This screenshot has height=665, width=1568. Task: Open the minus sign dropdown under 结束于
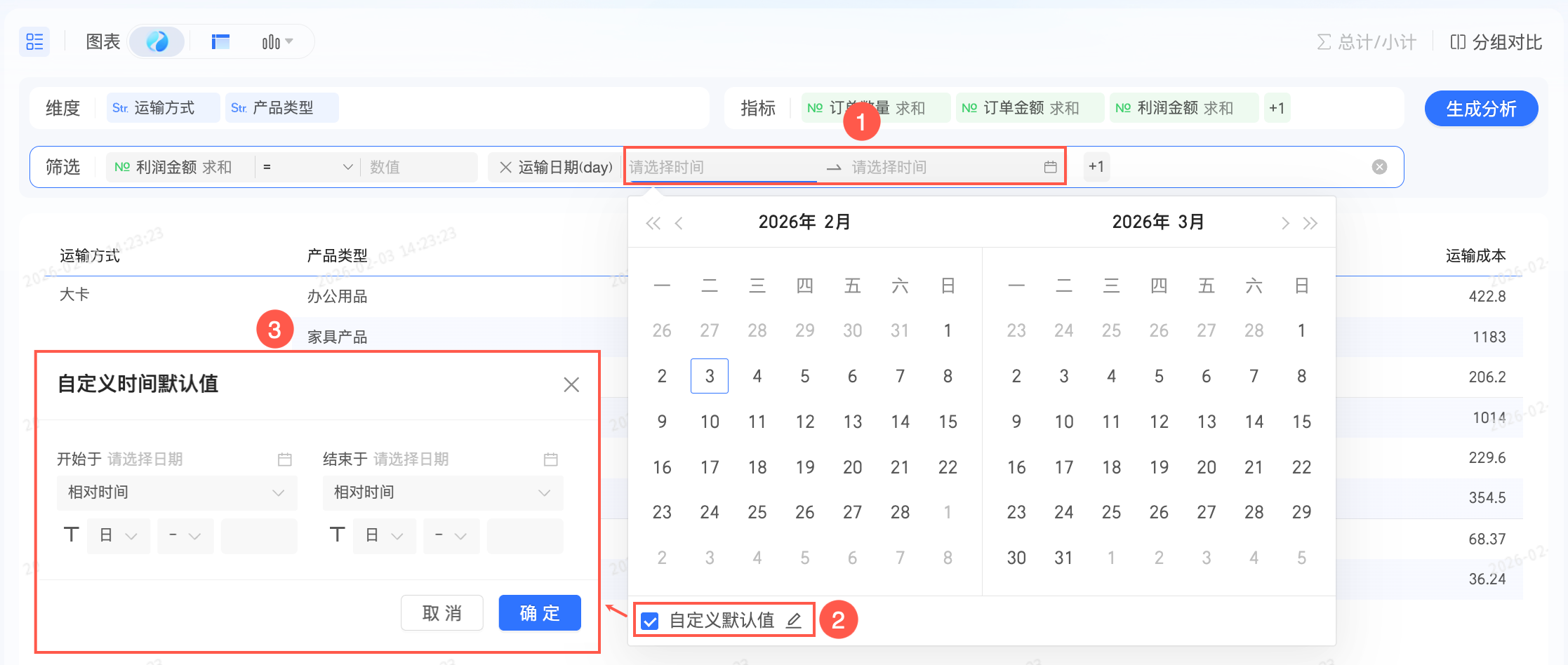(451, 537)
